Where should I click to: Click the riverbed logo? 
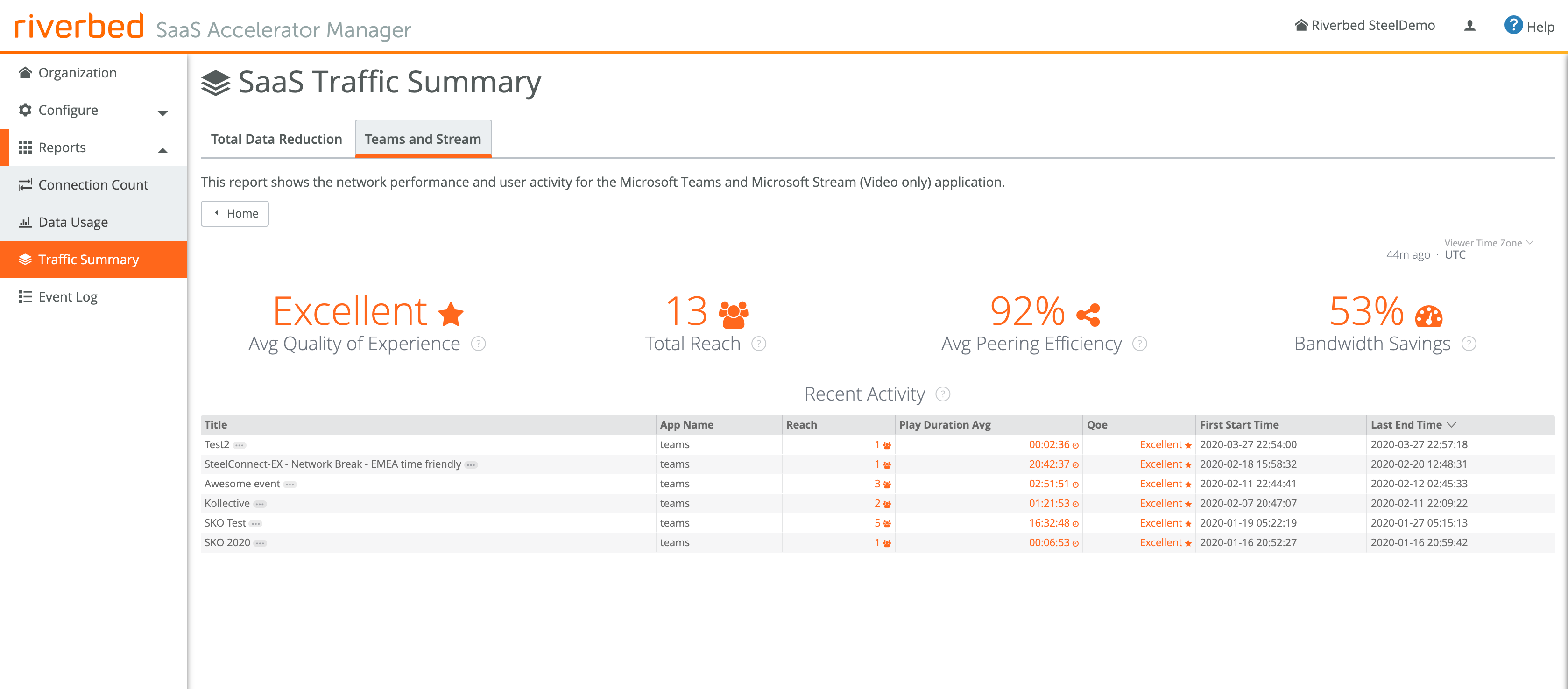[78, 26]
